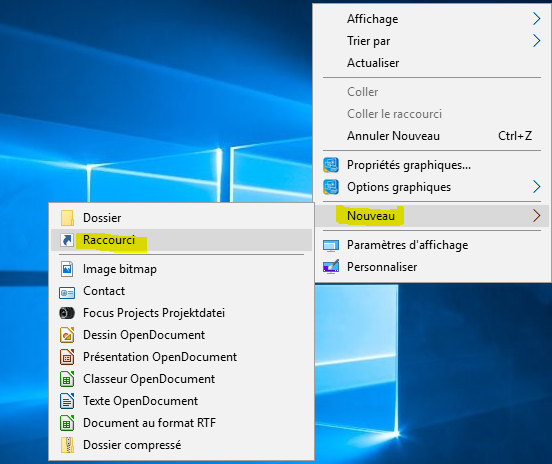Select the disabled Coller entry

pyautogui.click(x=432, y=92)
